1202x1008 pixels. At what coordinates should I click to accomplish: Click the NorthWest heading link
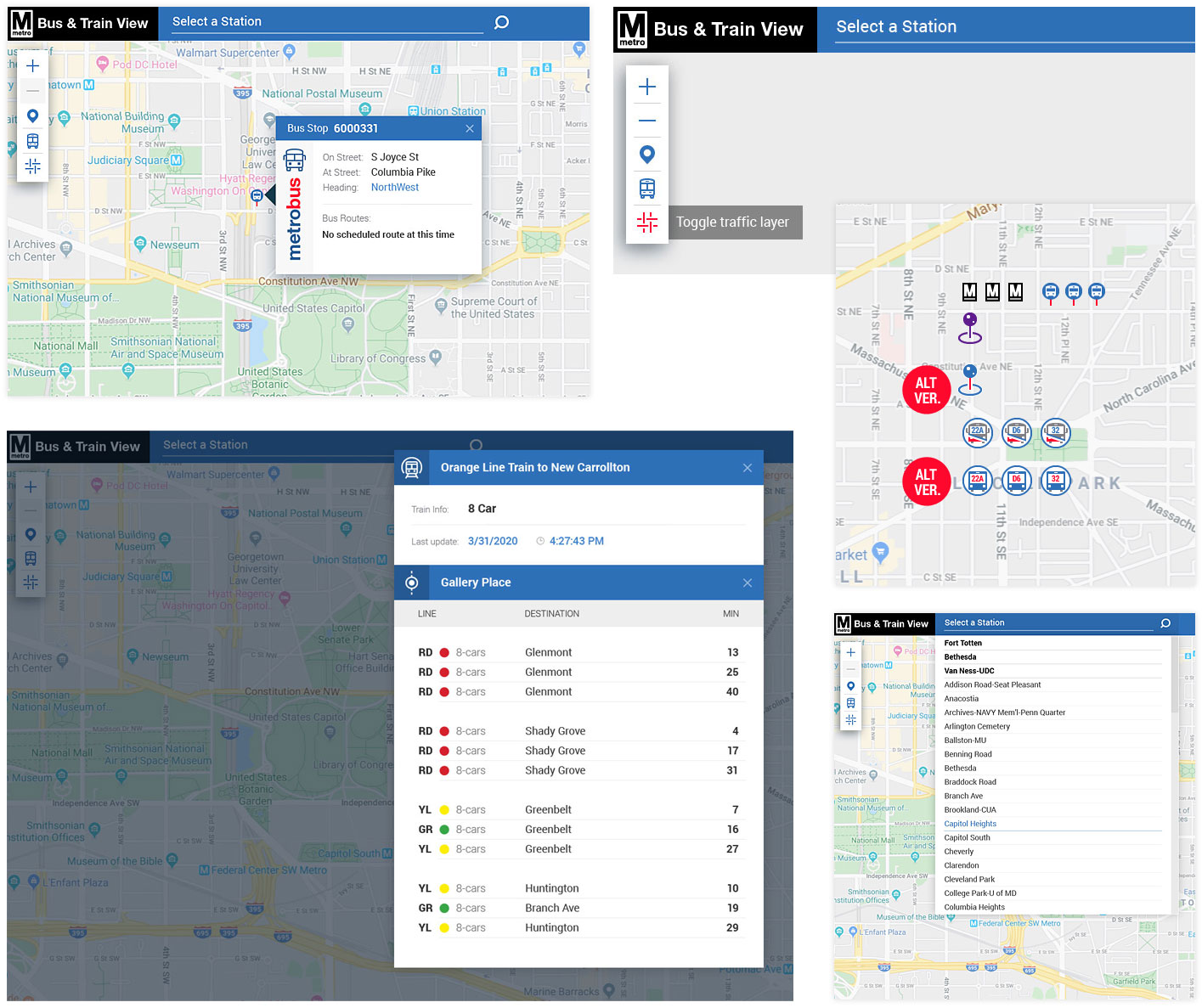394,187
